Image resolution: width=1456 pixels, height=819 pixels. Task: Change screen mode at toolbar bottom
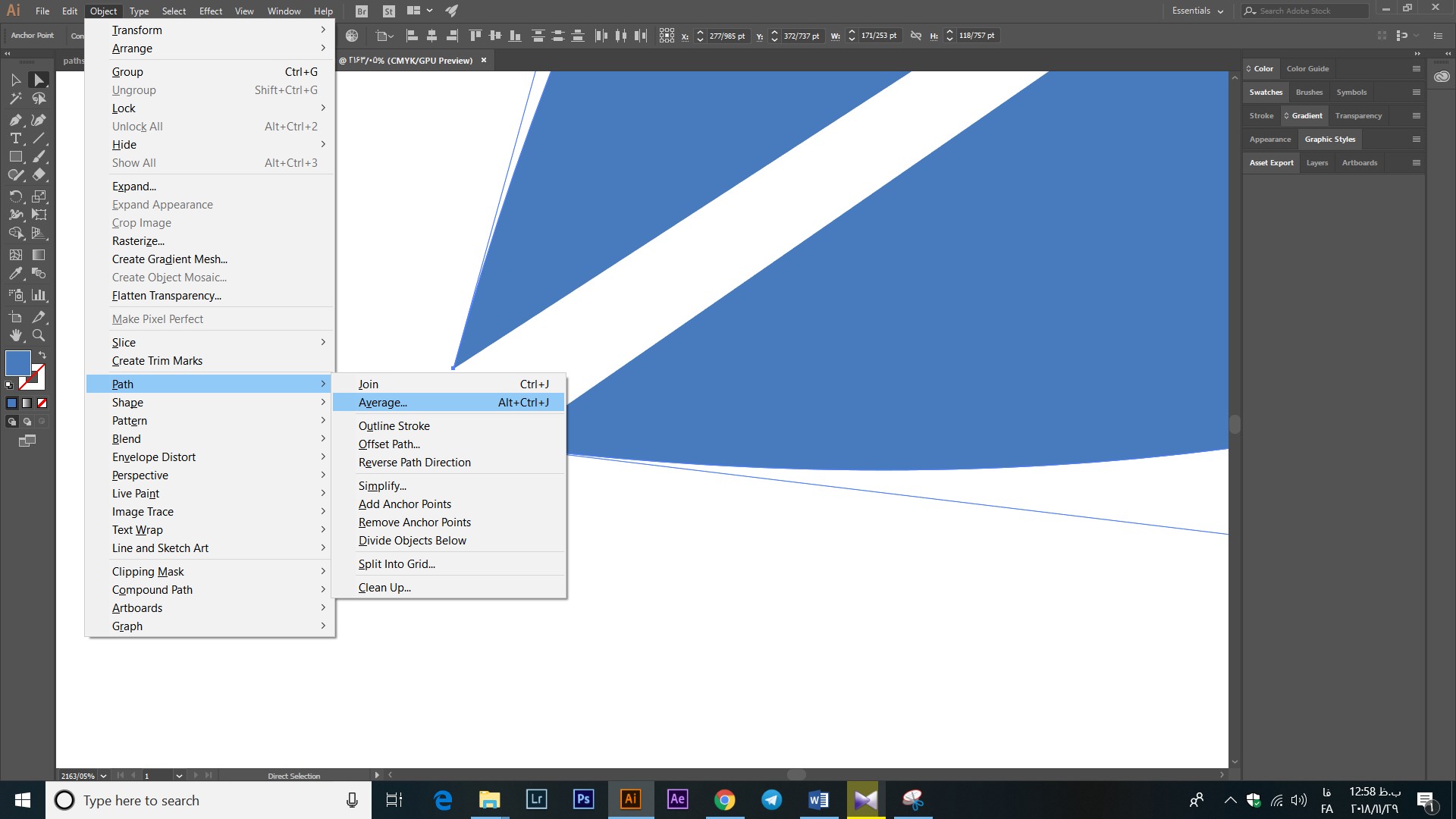point(27,441)
